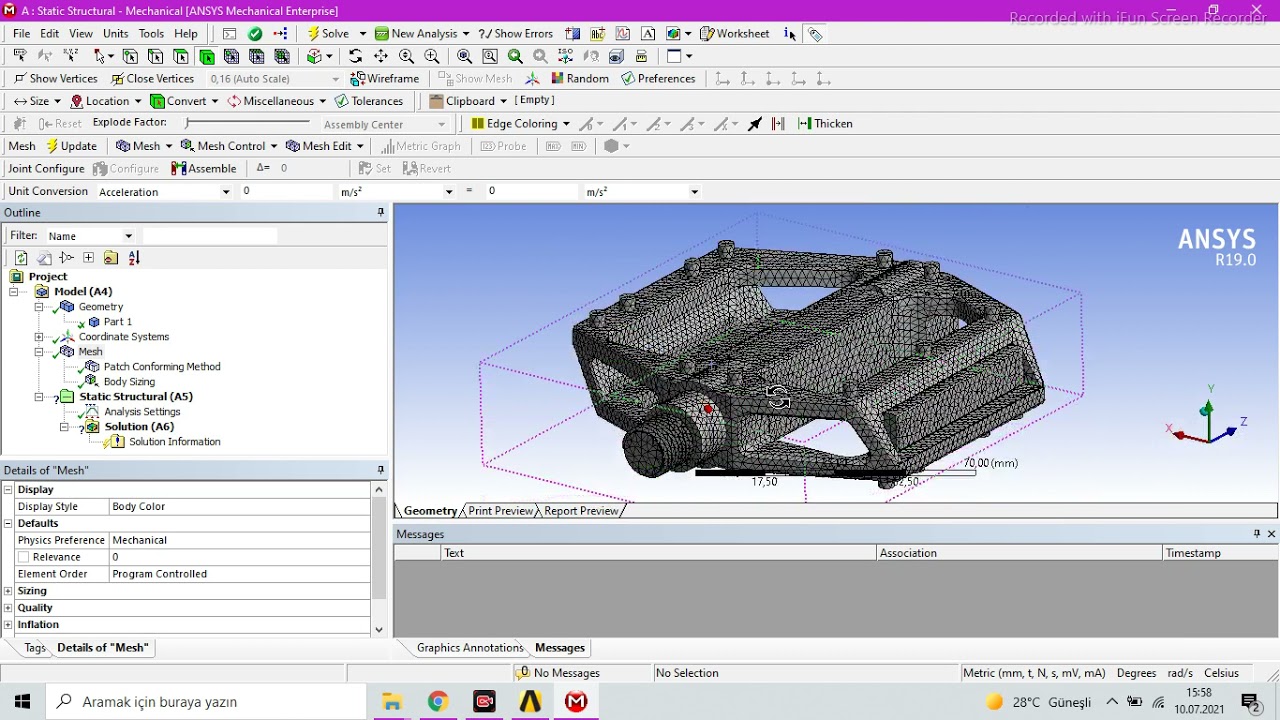Expand the Coordinate Systems tree node

pyautogui.click(x=39, y=337)
